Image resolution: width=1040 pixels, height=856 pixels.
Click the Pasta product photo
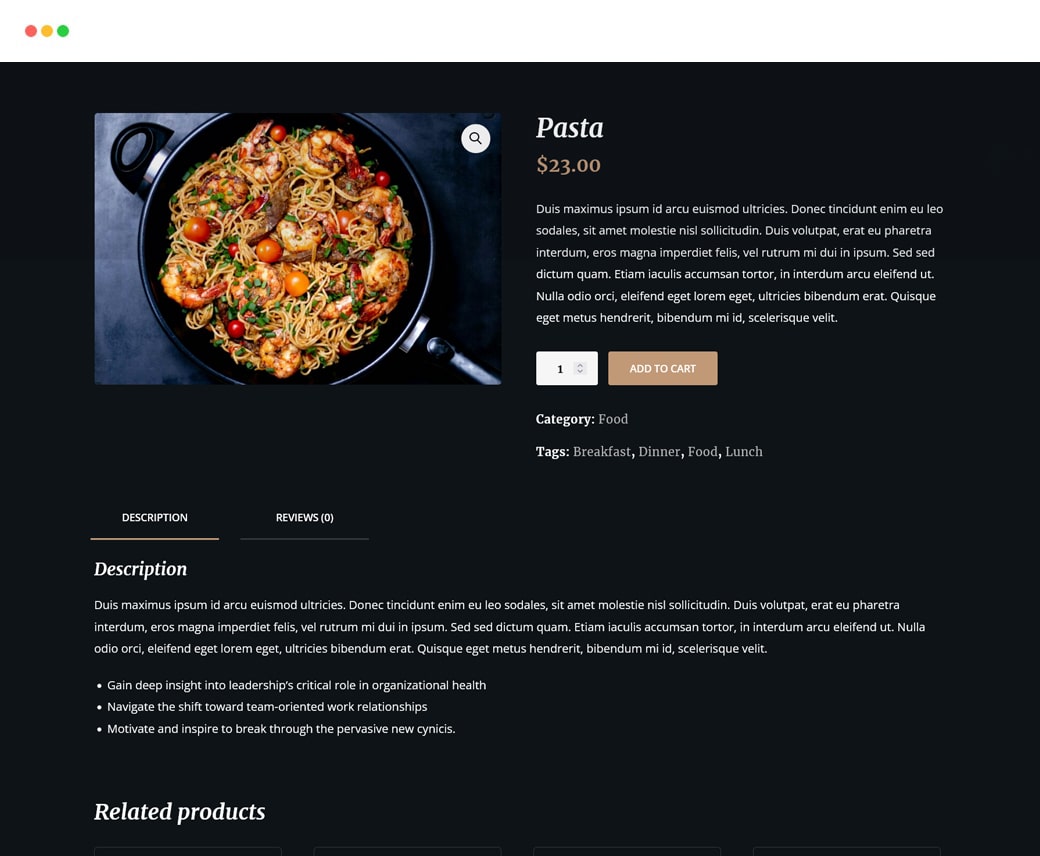point(298,249)
